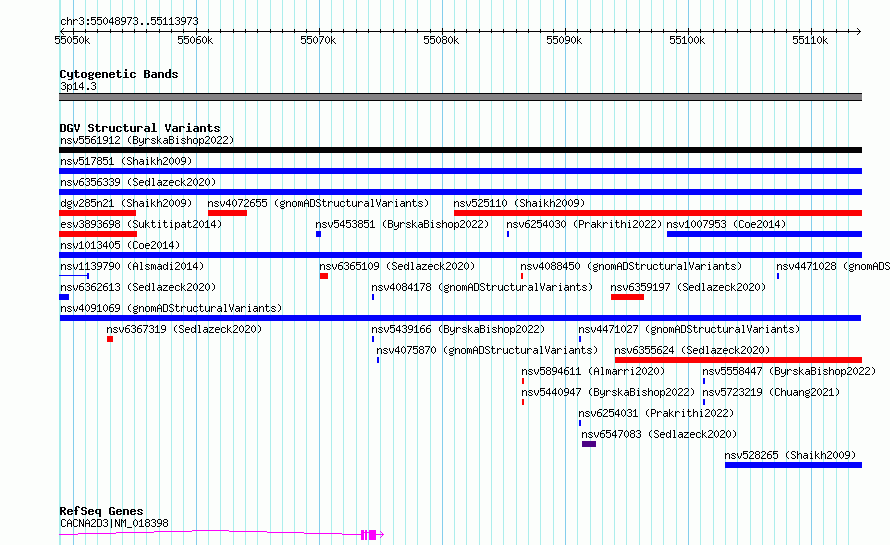Click the nsv5723219 (Chuang2021) label

point(771,392)
